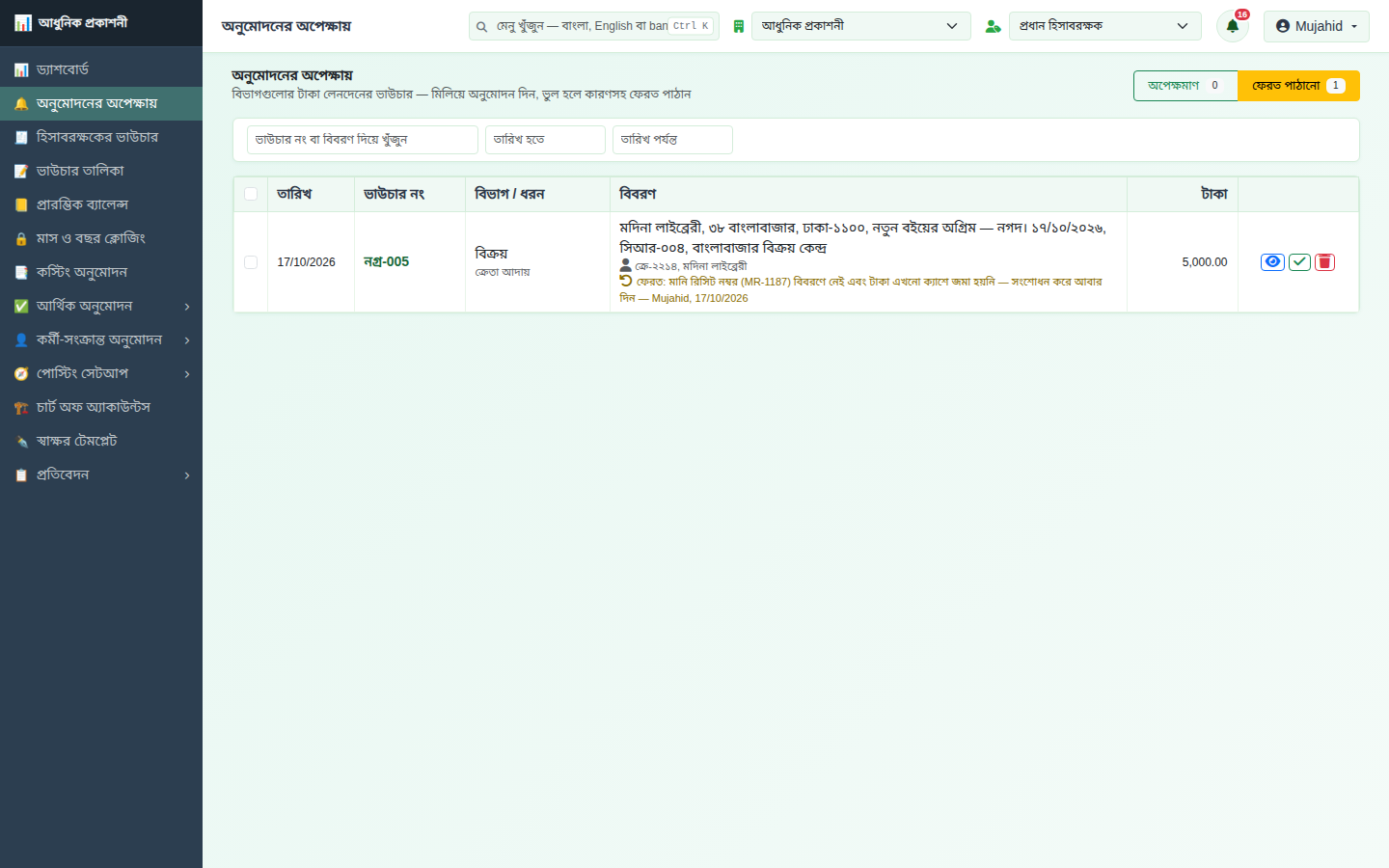Click the search magnifier icon in the top bar
This screenshot has height=868, width=1389.
pos(481,26)
